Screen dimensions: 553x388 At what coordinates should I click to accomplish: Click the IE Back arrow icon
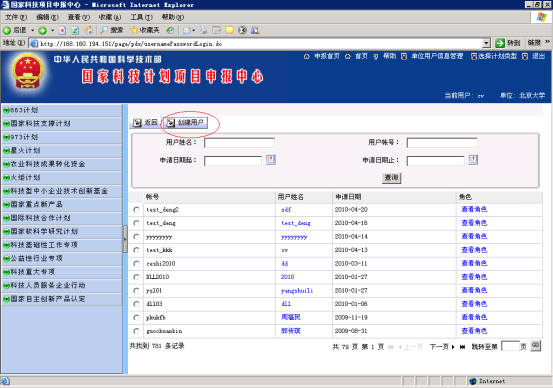point(7,30)
